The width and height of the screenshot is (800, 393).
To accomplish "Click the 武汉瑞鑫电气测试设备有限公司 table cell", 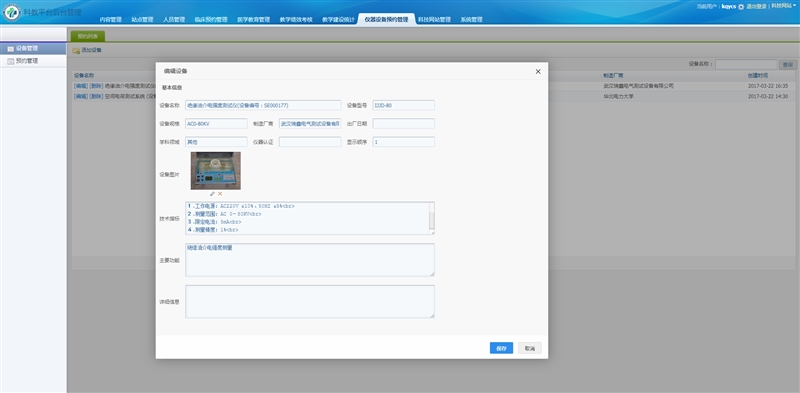I will [x=638, y=86].
